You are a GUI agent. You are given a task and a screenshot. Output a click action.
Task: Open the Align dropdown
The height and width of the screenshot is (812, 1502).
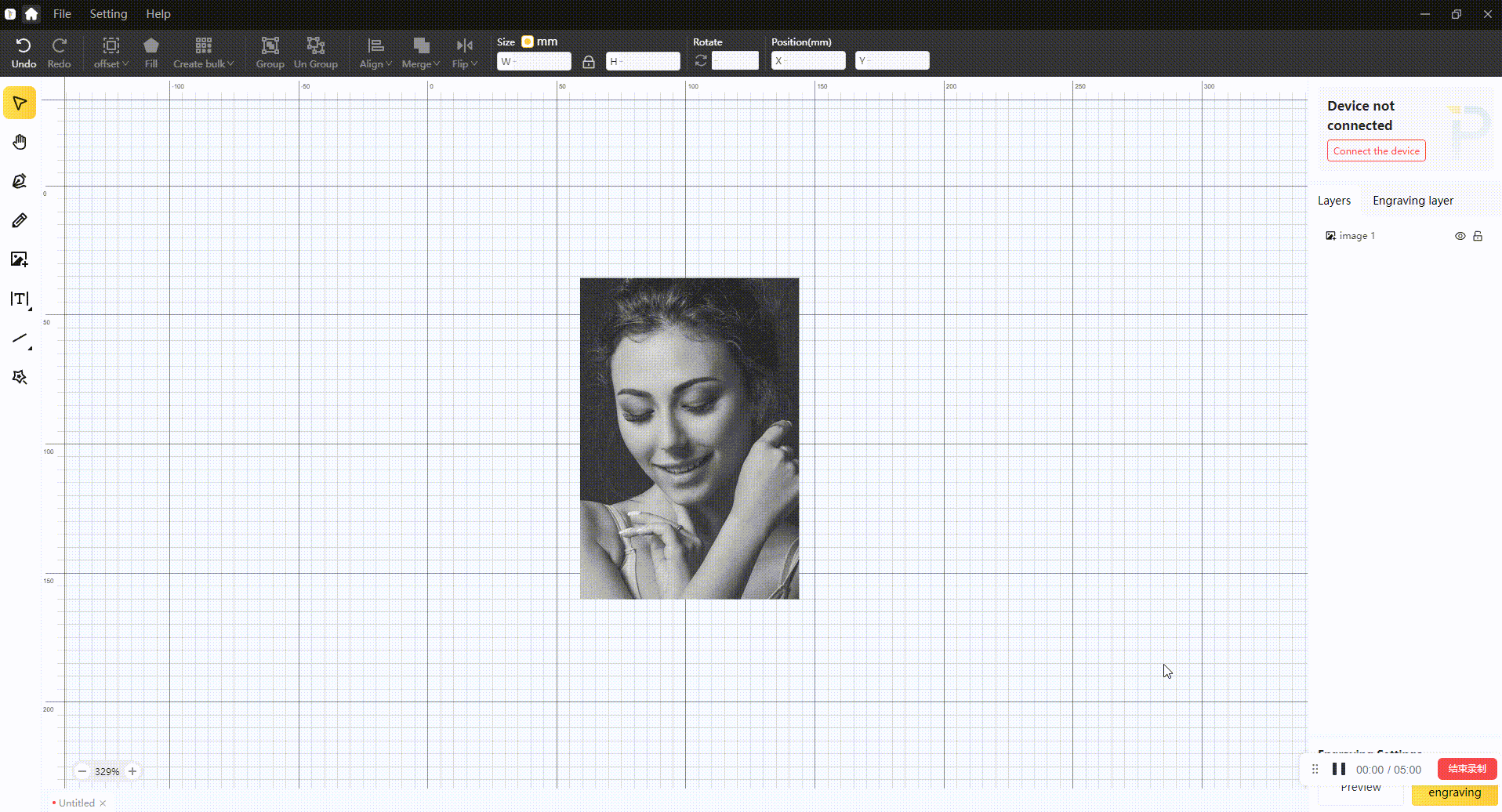coord(375,53)
